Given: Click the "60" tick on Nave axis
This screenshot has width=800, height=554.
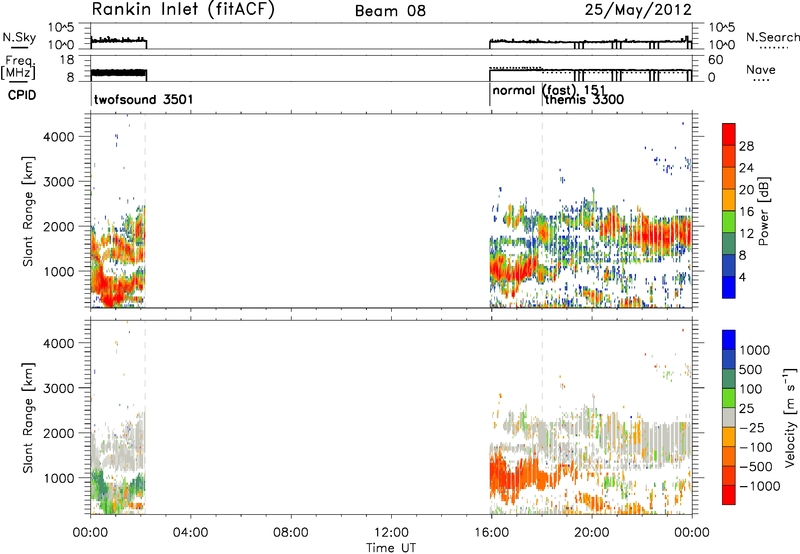Looking at the screenshot, I should point(716,60).
